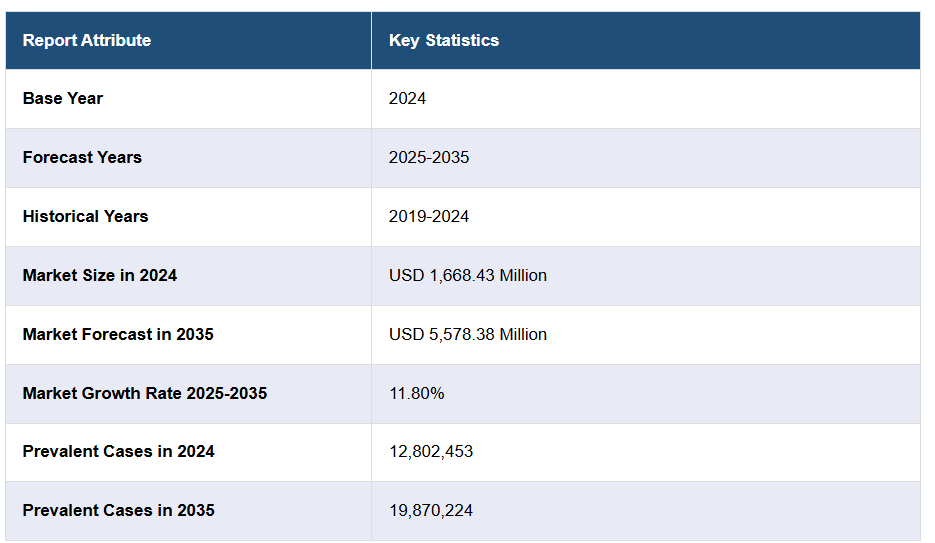Select the Market Forecast in 2035 label
The width and height of the screenshot is (935, 543).
coord(118,334)
